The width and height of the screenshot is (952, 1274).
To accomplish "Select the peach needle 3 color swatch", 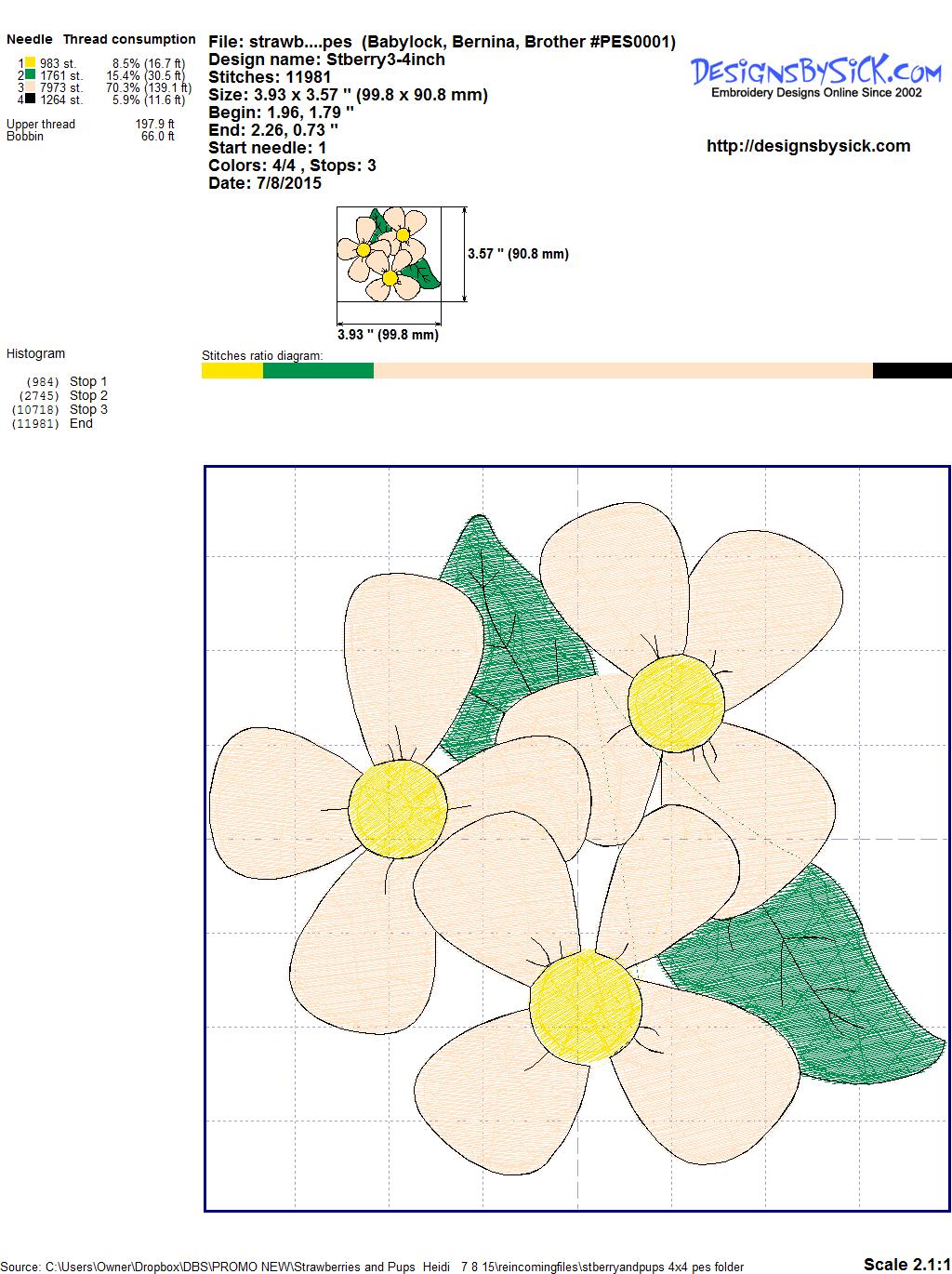I will coord(30,87).
